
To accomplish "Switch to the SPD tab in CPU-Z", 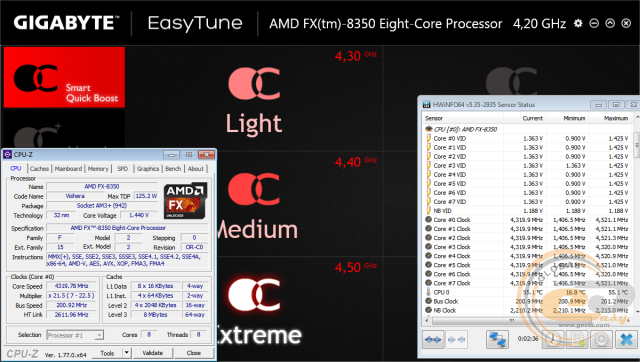I will point(122,169).
